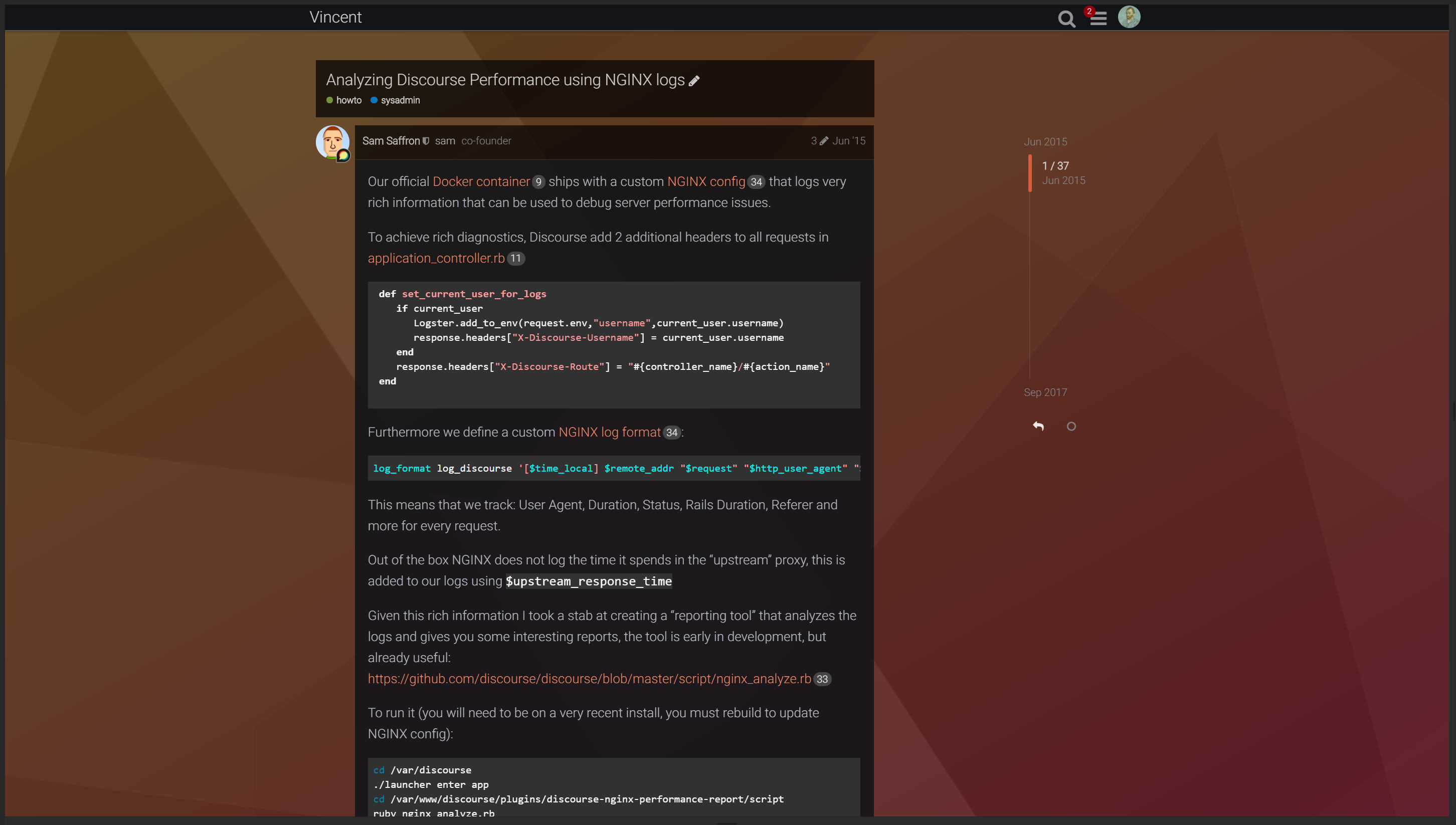Jump to Jun 2015 at the timeline top
Image resolution: width=1456 pixels, height=825 pixels.
[1046, 142]
